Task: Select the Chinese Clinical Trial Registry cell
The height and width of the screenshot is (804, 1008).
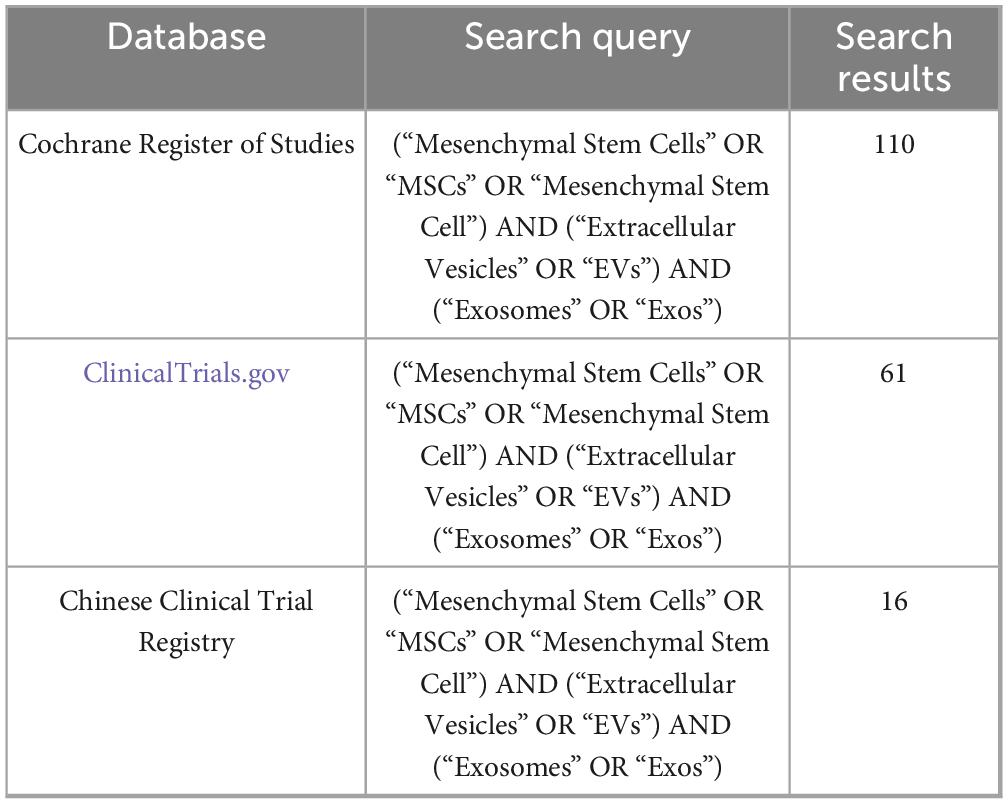Action: 186,621
